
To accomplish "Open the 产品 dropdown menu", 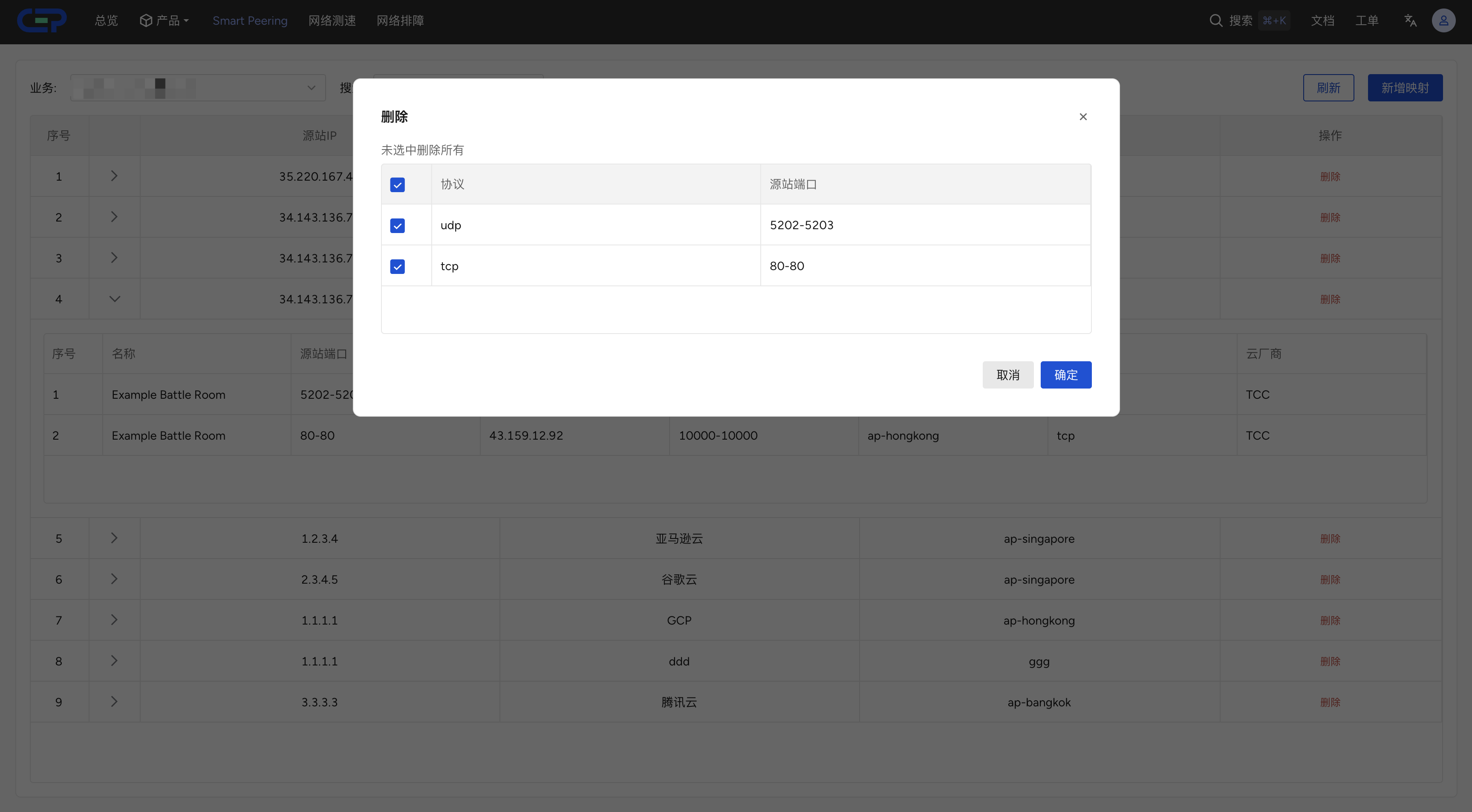I will click(164, 20).
